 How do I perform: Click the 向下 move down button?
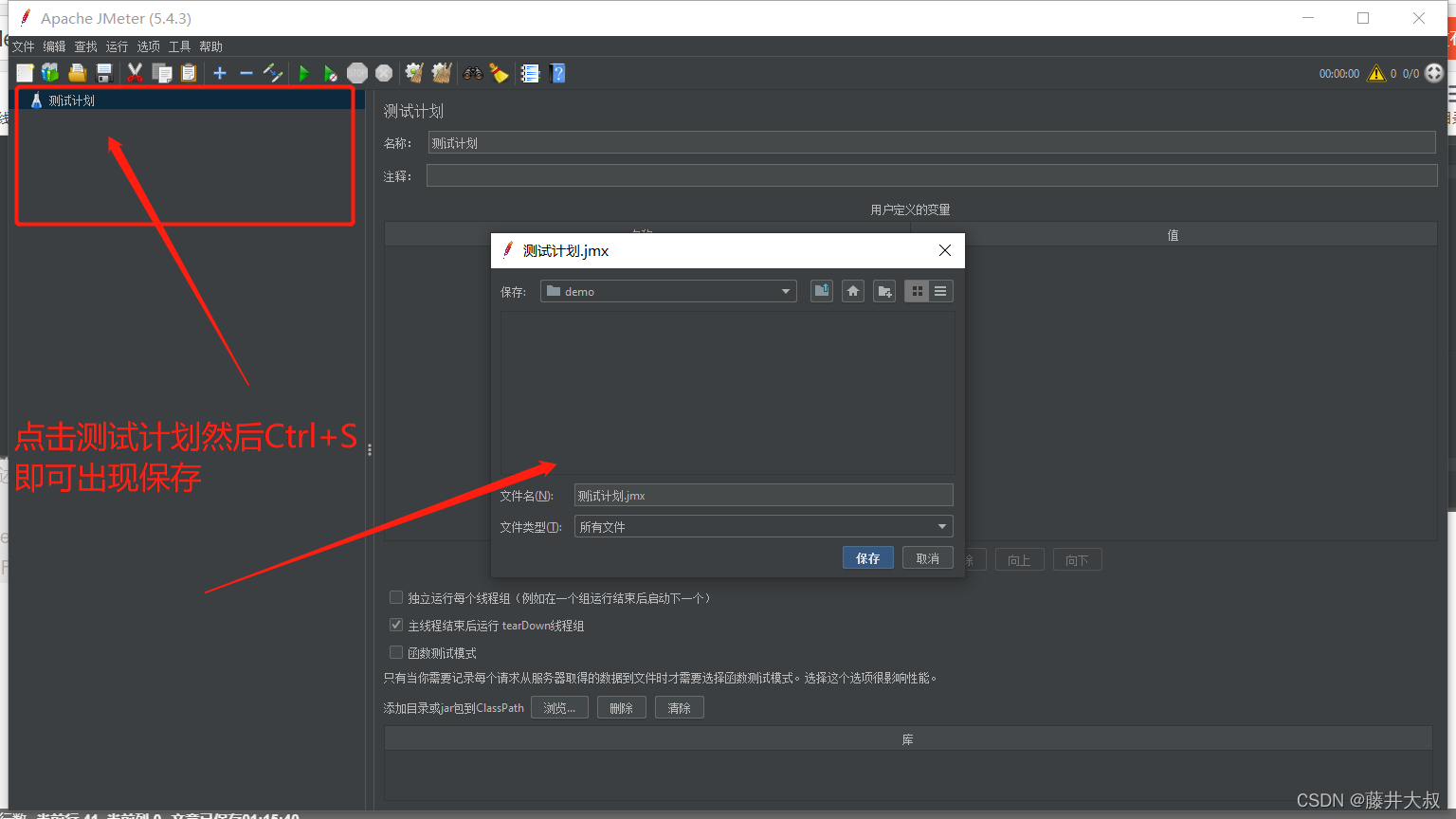click(1077, 560)
